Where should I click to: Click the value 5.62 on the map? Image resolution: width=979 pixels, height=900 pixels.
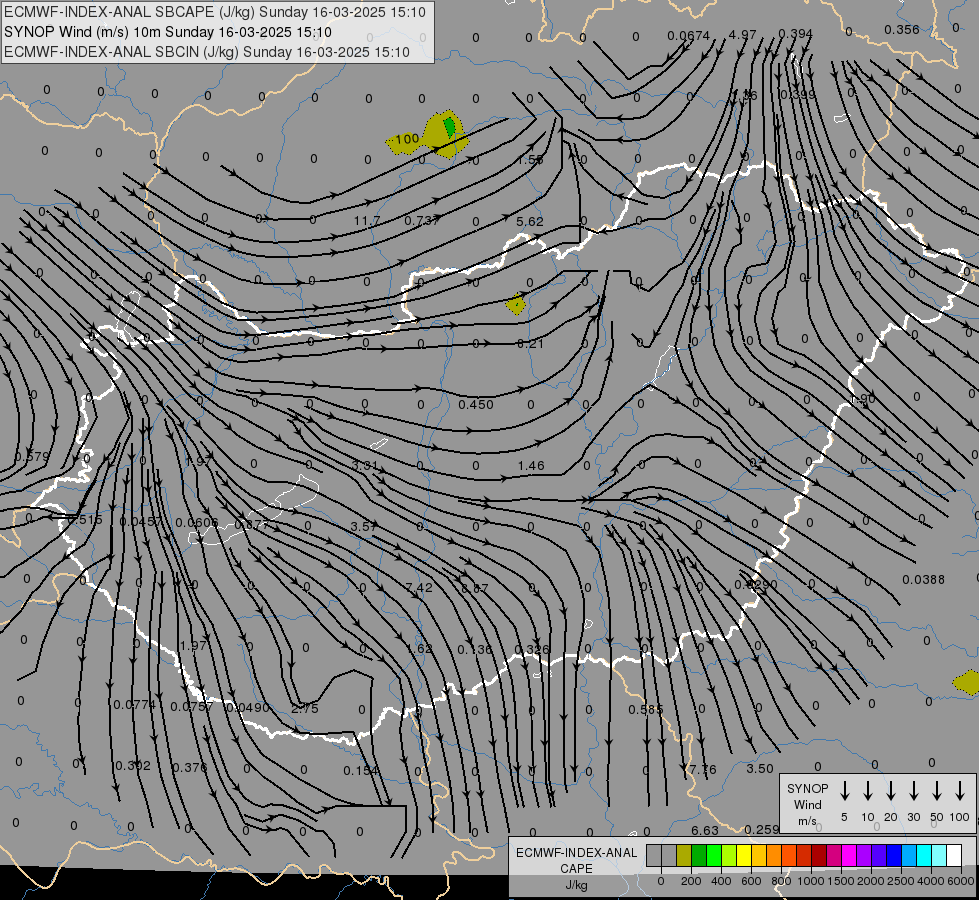pyautogui.click(x=530, y=222)
